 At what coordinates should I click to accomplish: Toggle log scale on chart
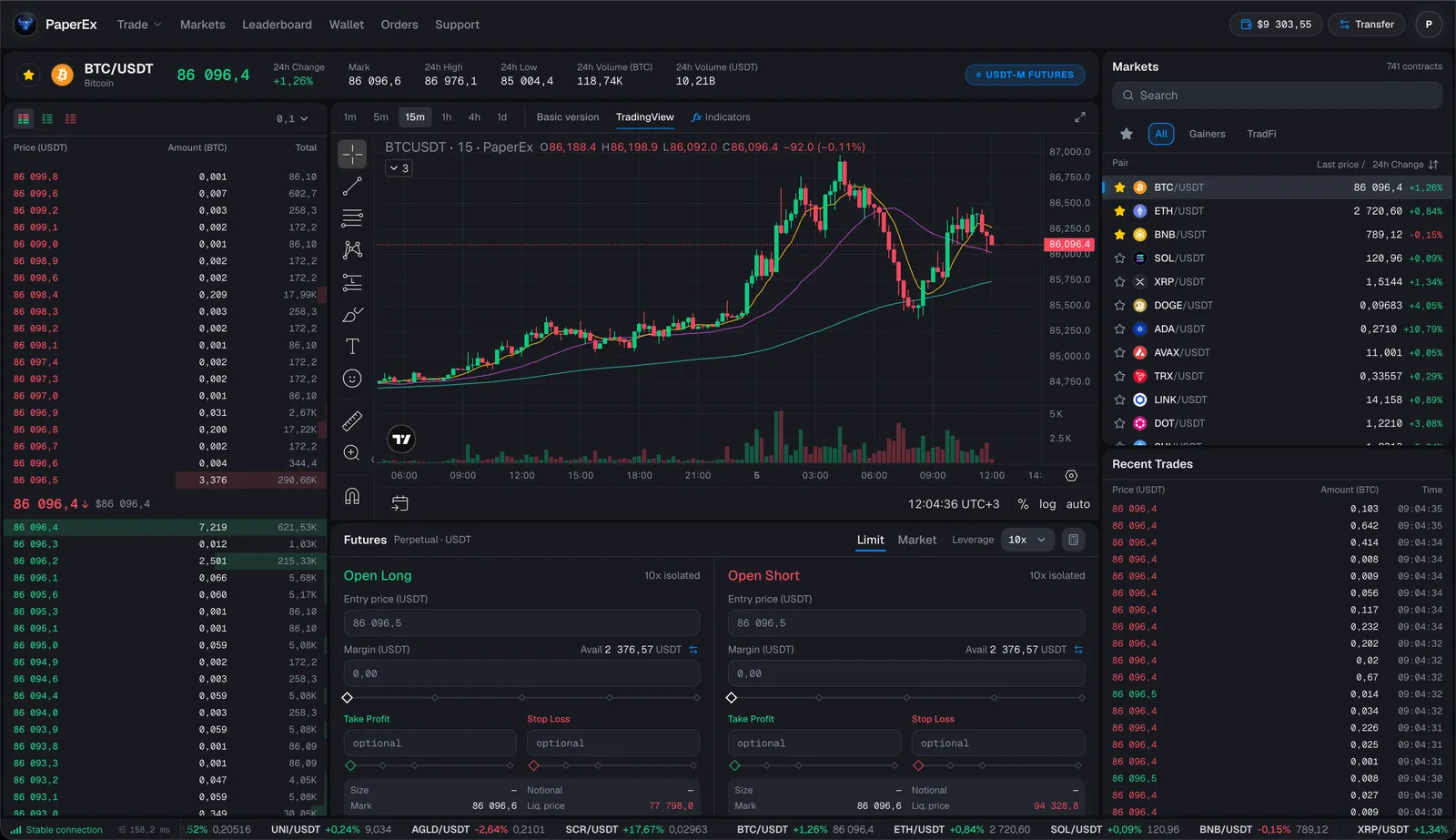click(x=1047, y=504)
